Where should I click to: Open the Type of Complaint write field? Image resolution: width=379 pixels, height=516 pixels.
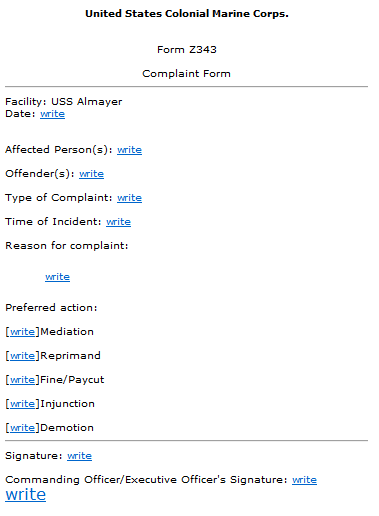(x=129, y=198)
